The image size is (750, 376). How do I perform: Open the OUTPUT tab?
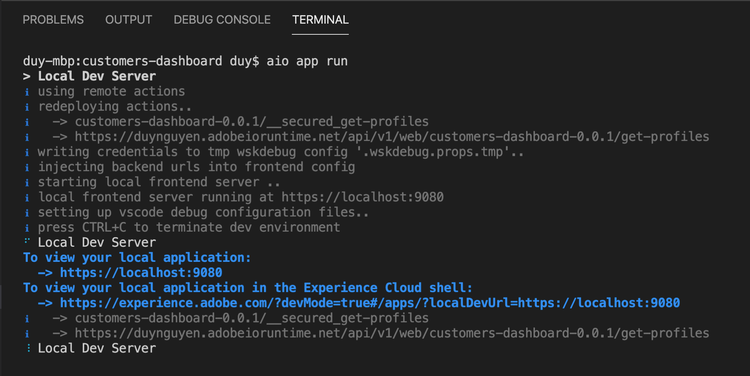pyautogui.click(x=129, y=20)
